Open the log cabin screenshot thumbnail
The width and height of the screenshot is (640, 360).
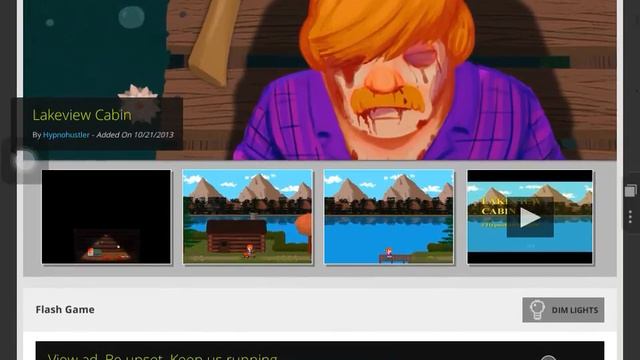click(x=247, y=217)
